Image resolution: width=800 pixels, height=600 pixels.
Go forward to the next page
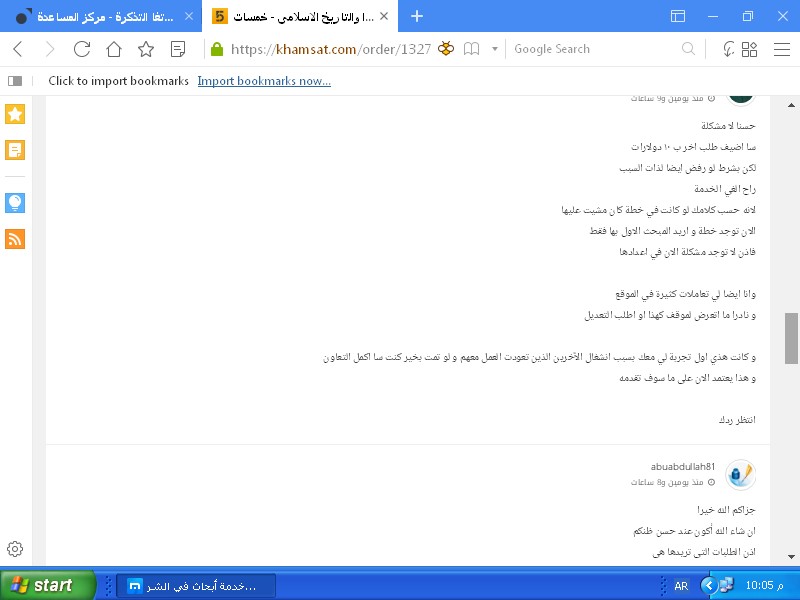click(50, 49)
